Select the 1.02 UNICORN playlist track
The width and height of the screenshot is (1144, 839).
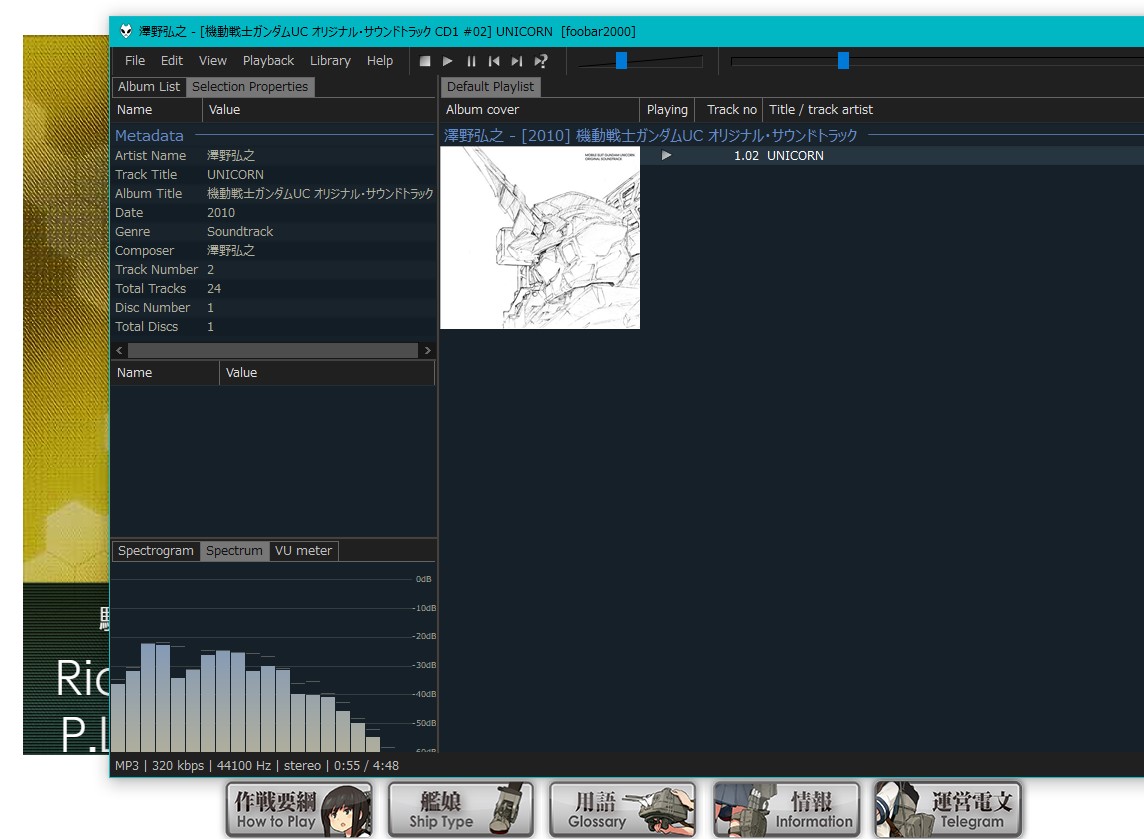pyautogui.click(x=892, y=155)
